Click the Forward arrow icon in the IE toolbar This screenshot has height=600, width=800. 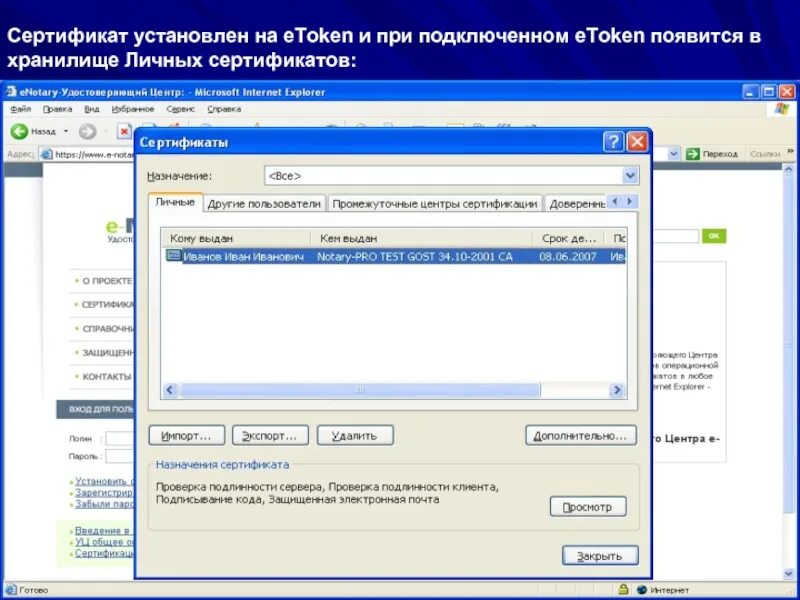[87, 132]
